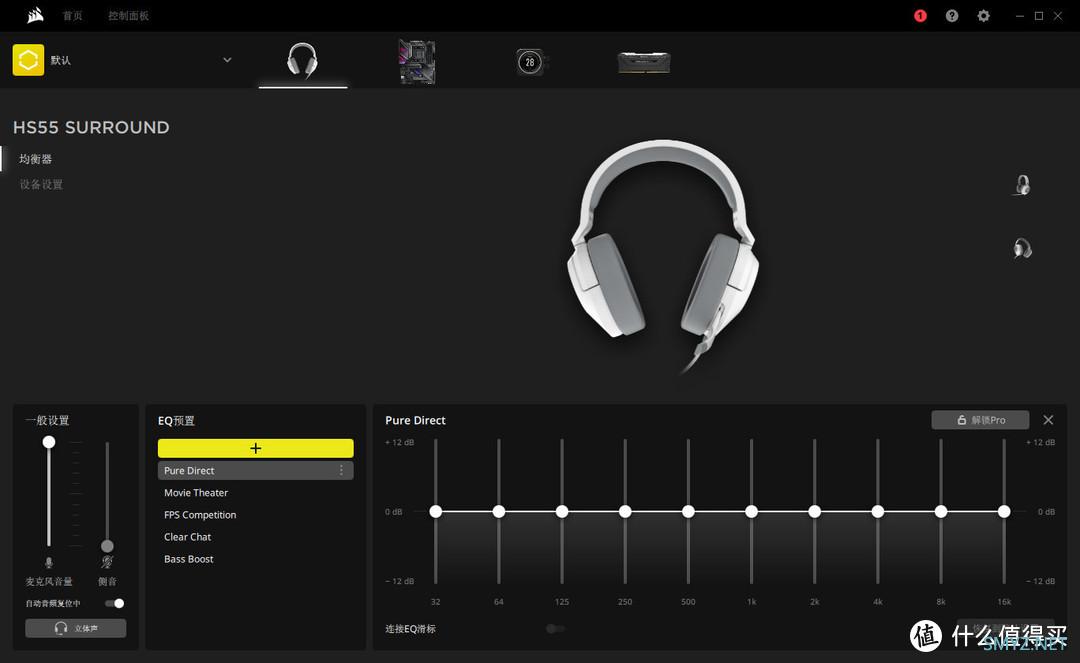This screenshot has width=1080, height=663.
Task: Click the EQ预置 panel heading
Action: point(176,421)
